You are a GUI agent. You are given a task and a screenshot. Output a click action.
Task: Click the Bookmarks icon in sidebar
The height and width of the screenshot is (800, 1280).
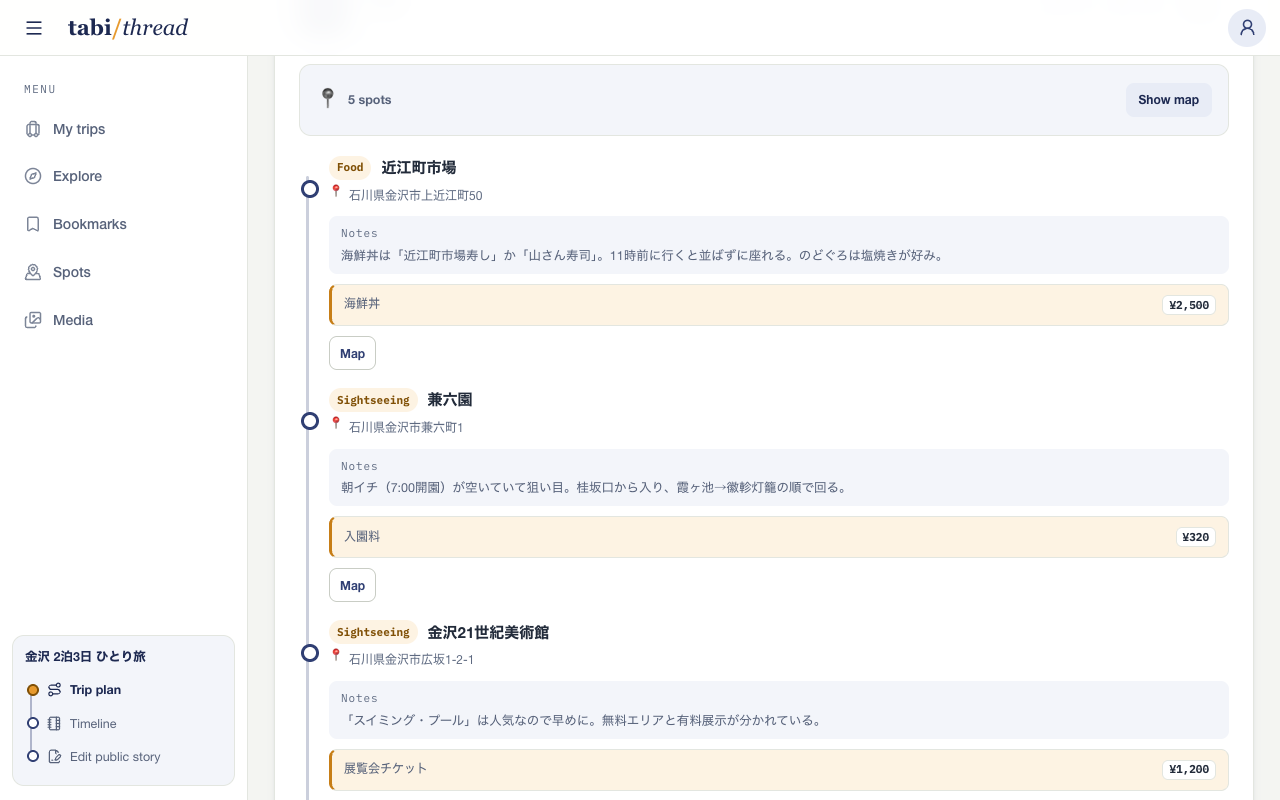(x=33, y=224)
